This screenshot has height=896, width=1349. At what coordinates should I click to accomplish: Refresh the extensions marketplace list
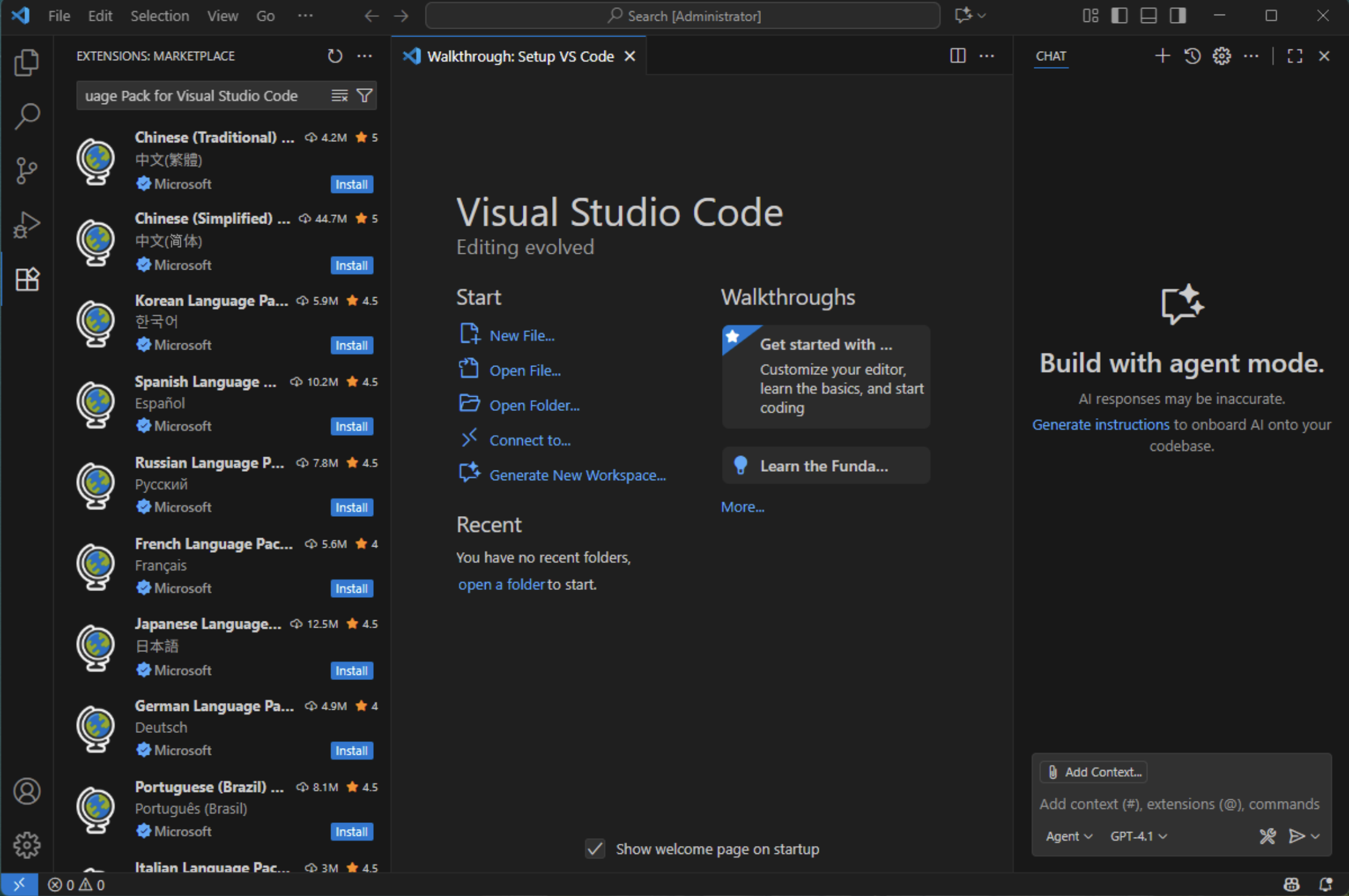[x=335, y=56]
